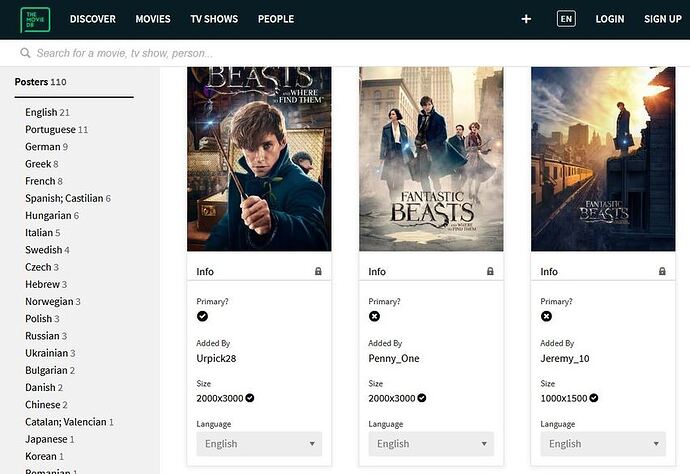Open Language dropdown on Urpick28 card
This screenshot has width=690, height=474.
[x=259, y=444]
